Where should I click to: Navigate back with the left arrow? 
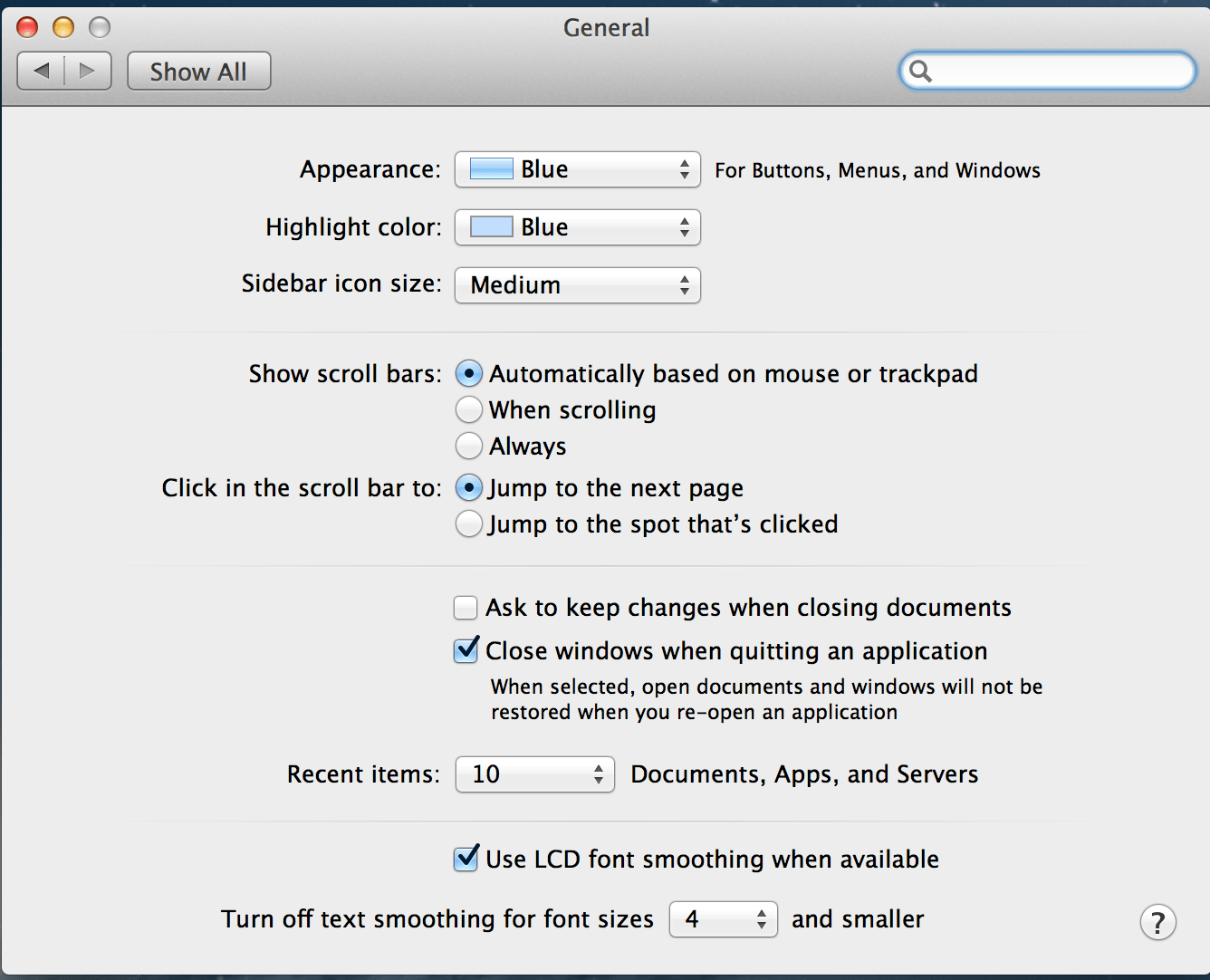coord(40,70)
